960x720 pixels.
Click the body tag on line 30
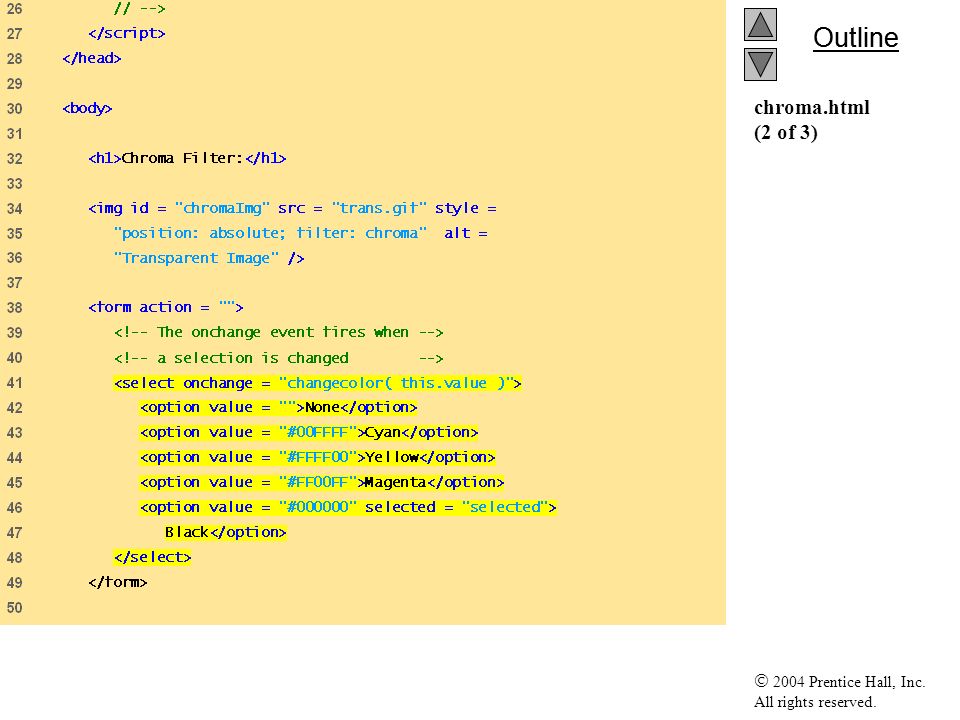tap(87, 108)
